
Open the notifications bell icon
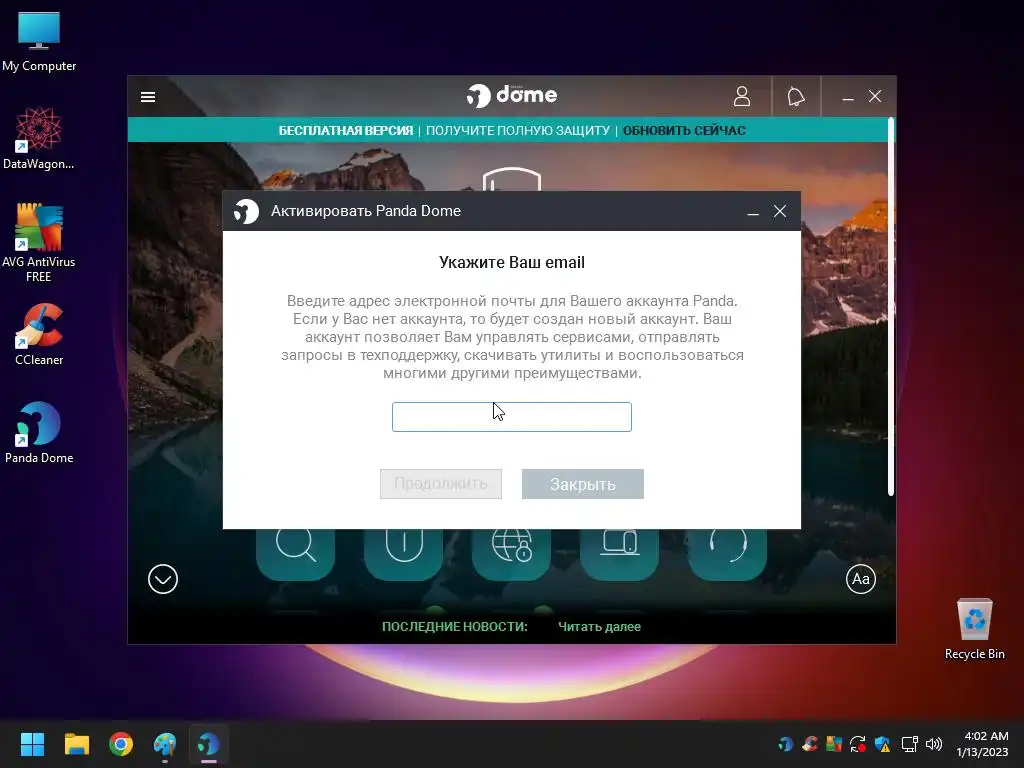coord(795,97)
